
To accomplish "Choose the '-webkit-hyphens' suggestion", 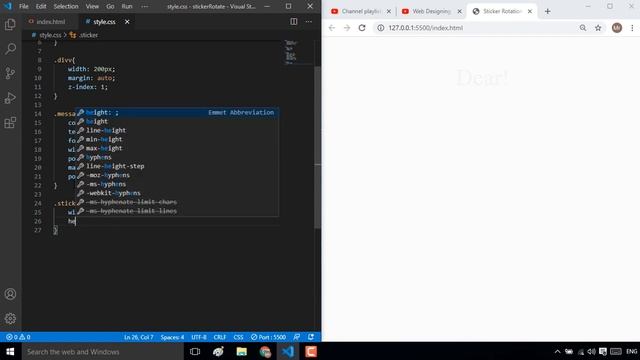I will pos(177,193).
